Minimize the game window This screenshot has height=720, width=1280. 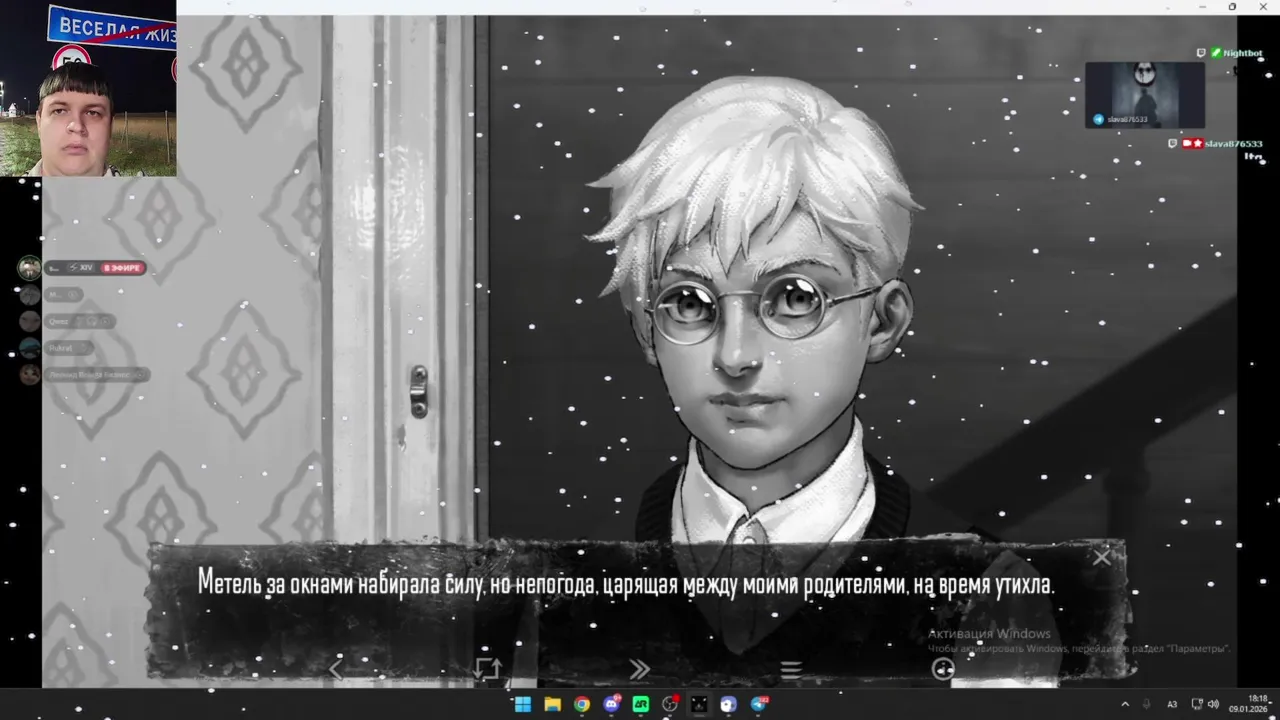click(x=1203, y=7)
